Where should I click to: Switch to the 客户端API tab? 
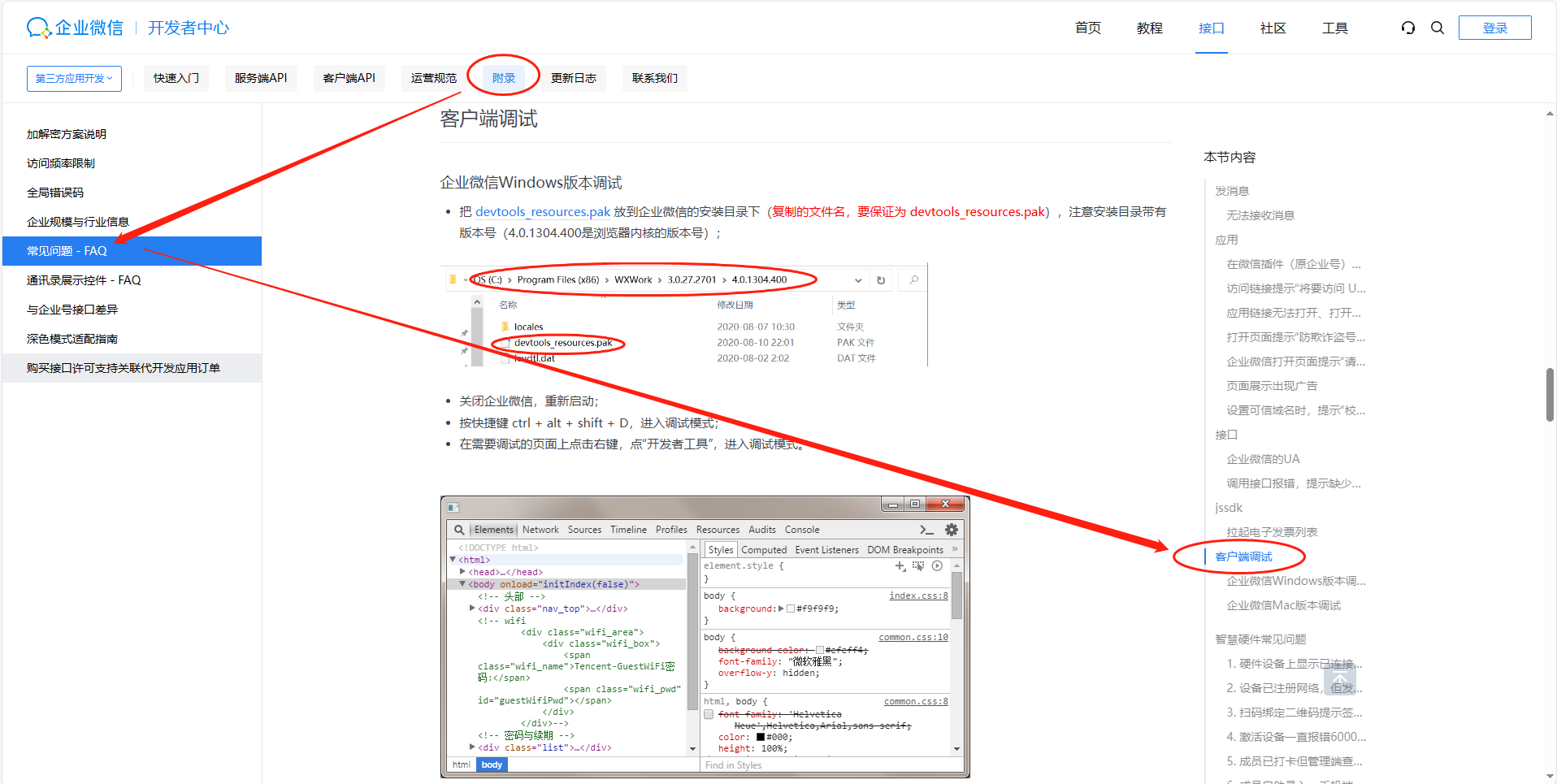(x=349, y=78)
